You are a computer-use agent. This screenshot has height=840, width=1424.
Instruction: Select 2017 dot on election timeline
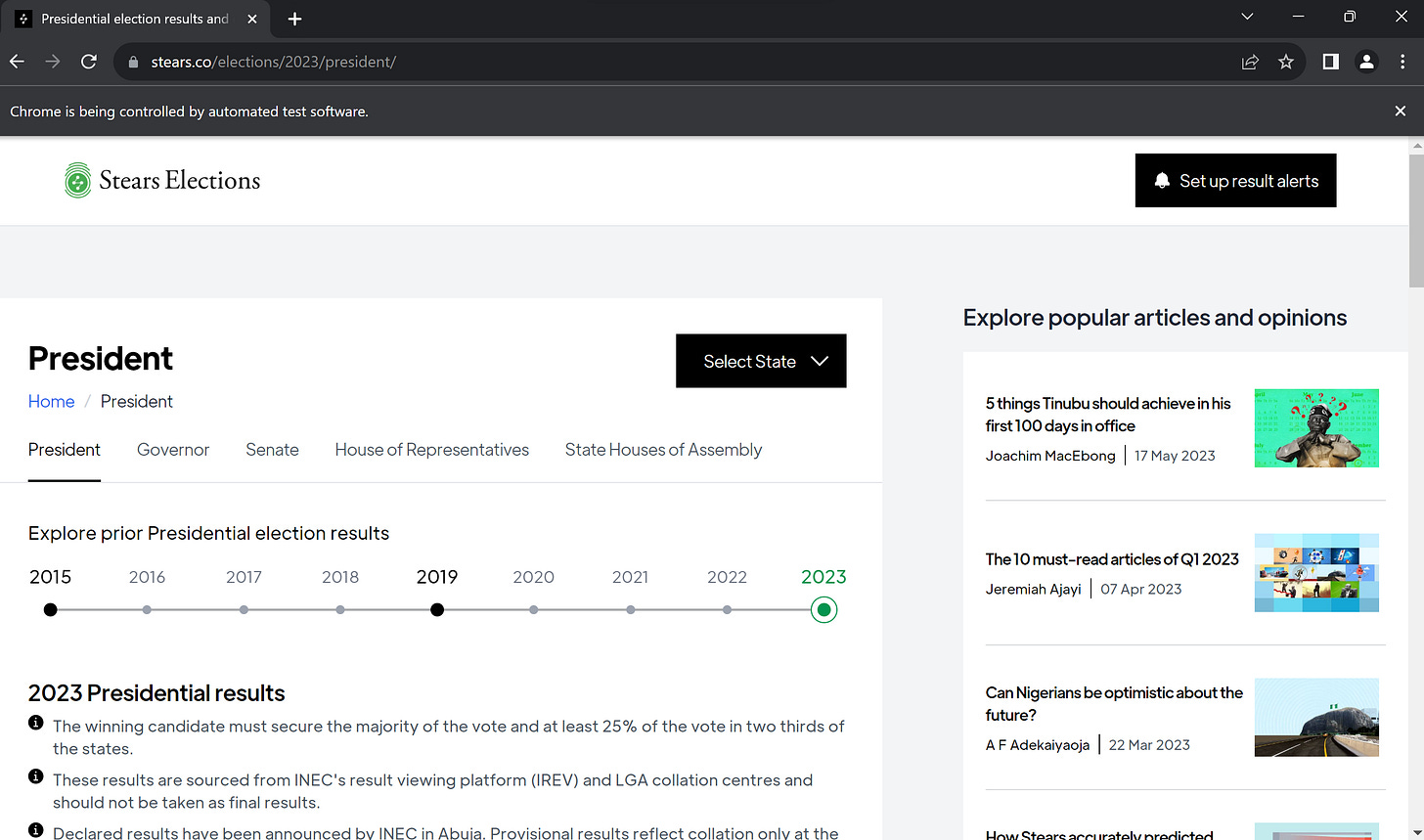click(244, 610)
